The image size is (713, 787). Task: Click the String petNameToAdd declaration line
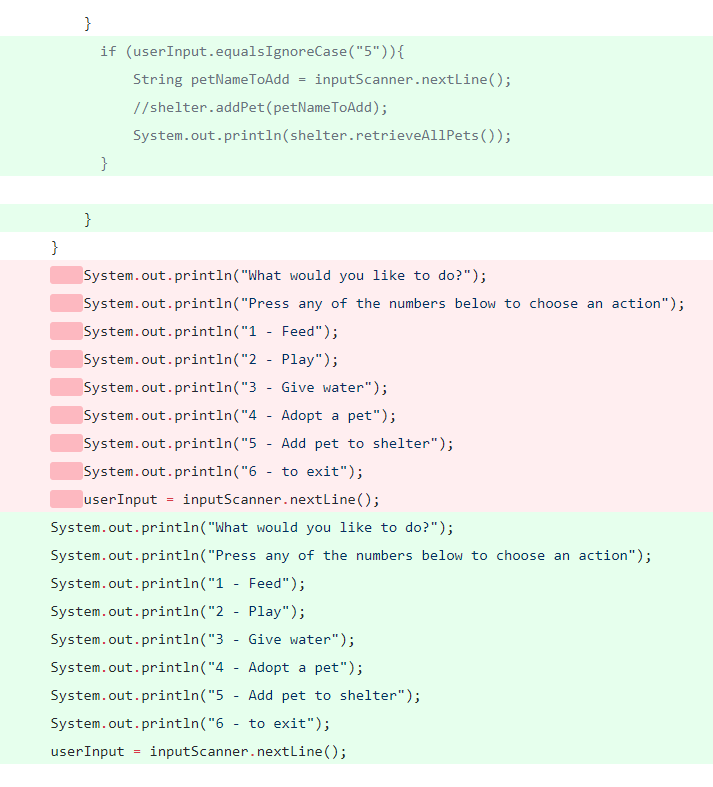click(x=321, y=79)
